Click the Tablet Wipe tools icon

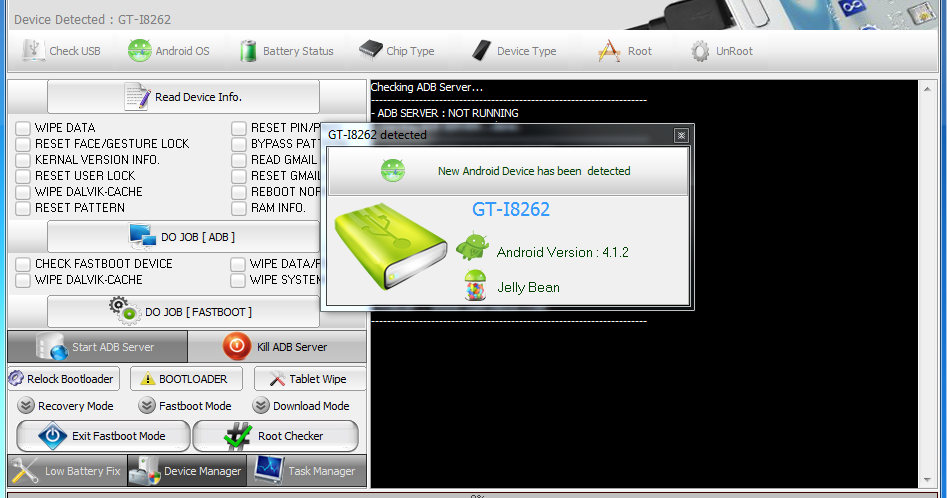277,378
